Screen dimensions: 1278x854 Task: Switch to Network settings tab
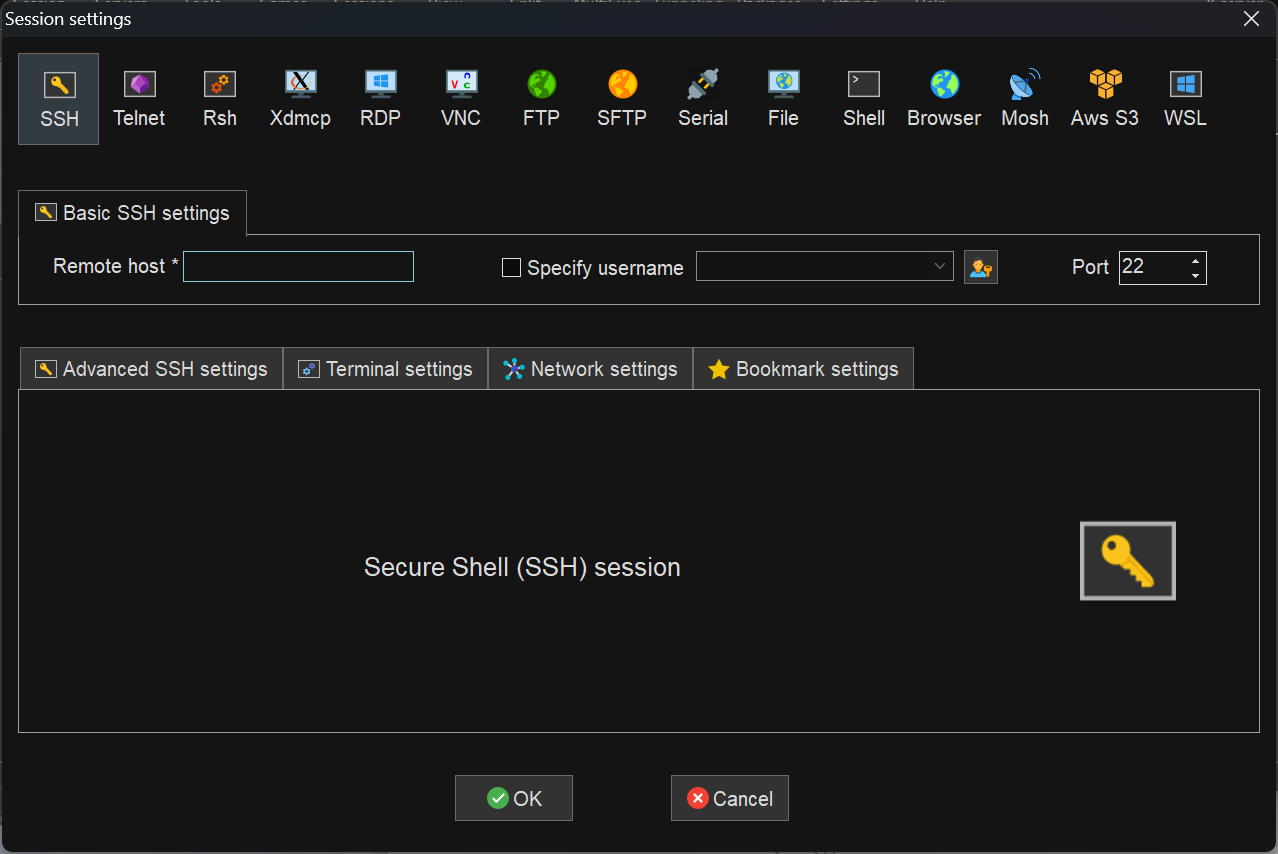pos(590,369)
